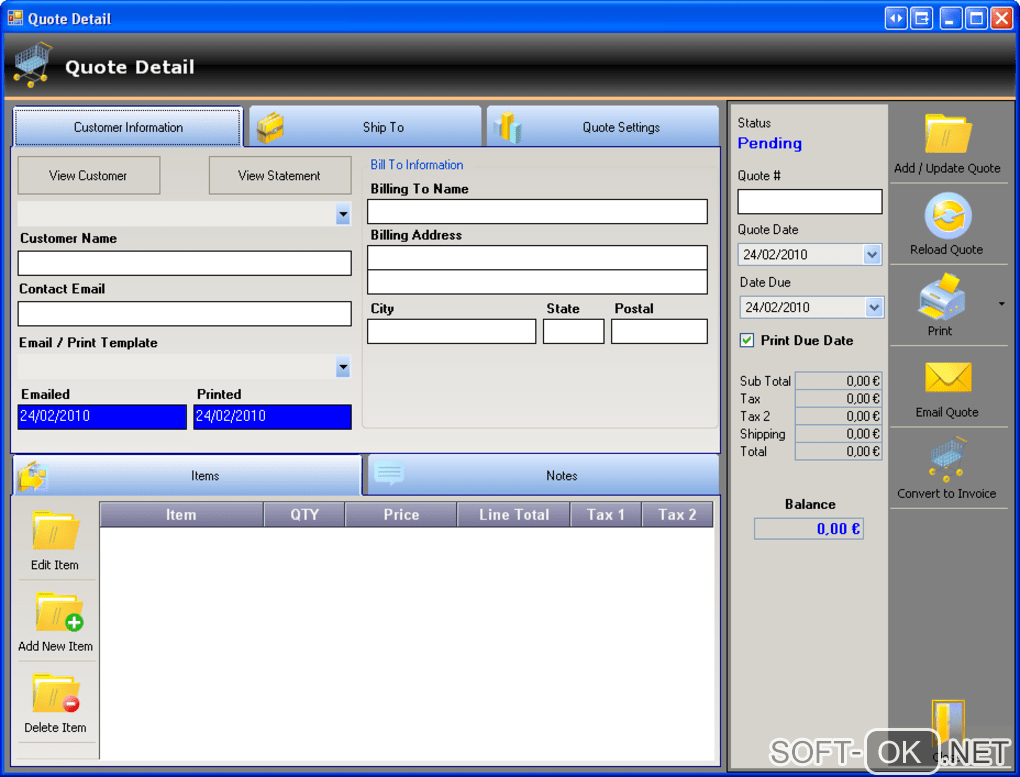Click the Quote # input field

coord(810,202)
